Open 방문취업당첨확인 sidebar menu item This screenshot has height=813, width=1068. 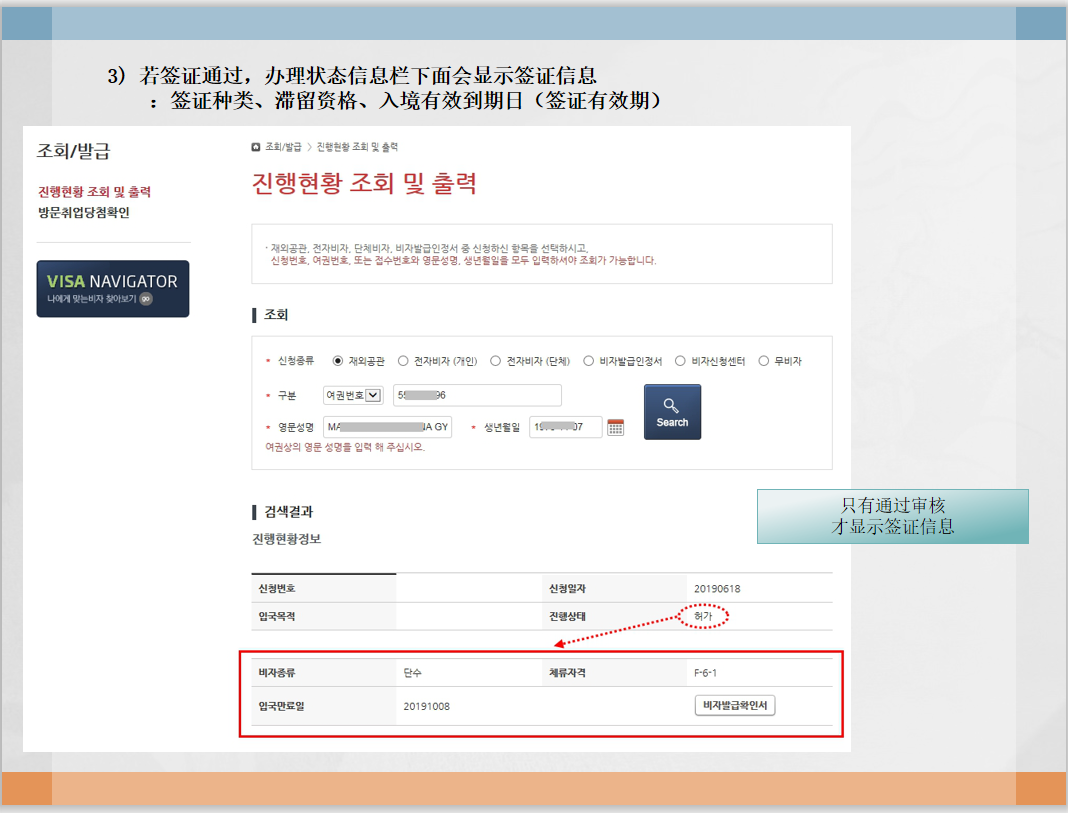coord(84,212)
